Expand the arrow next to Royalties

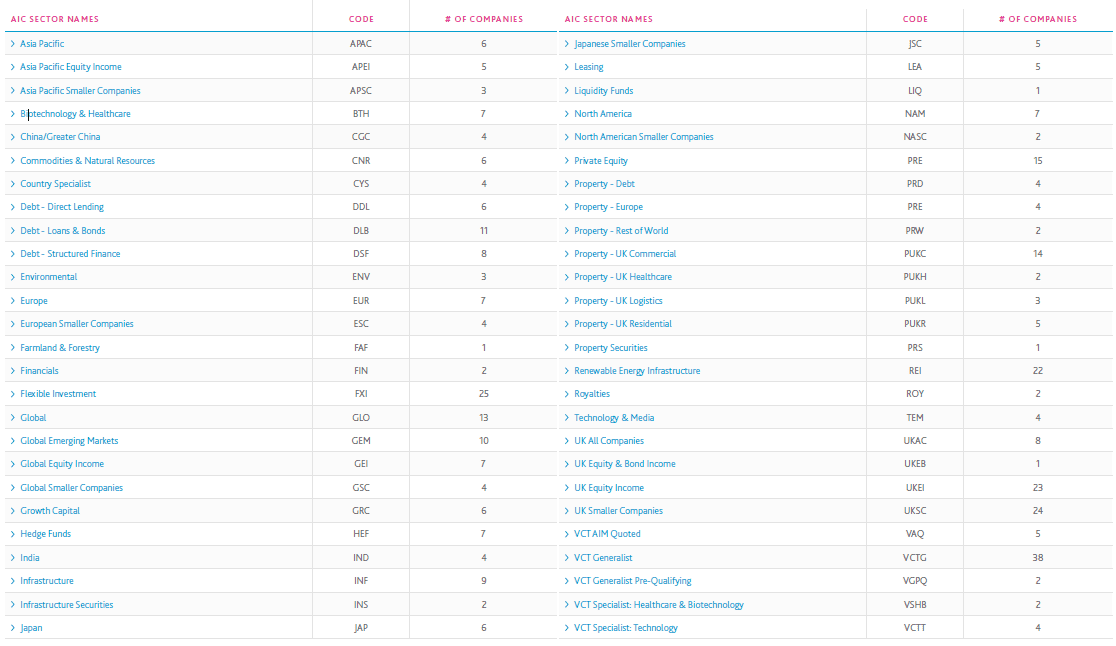[x=566, y=394]
